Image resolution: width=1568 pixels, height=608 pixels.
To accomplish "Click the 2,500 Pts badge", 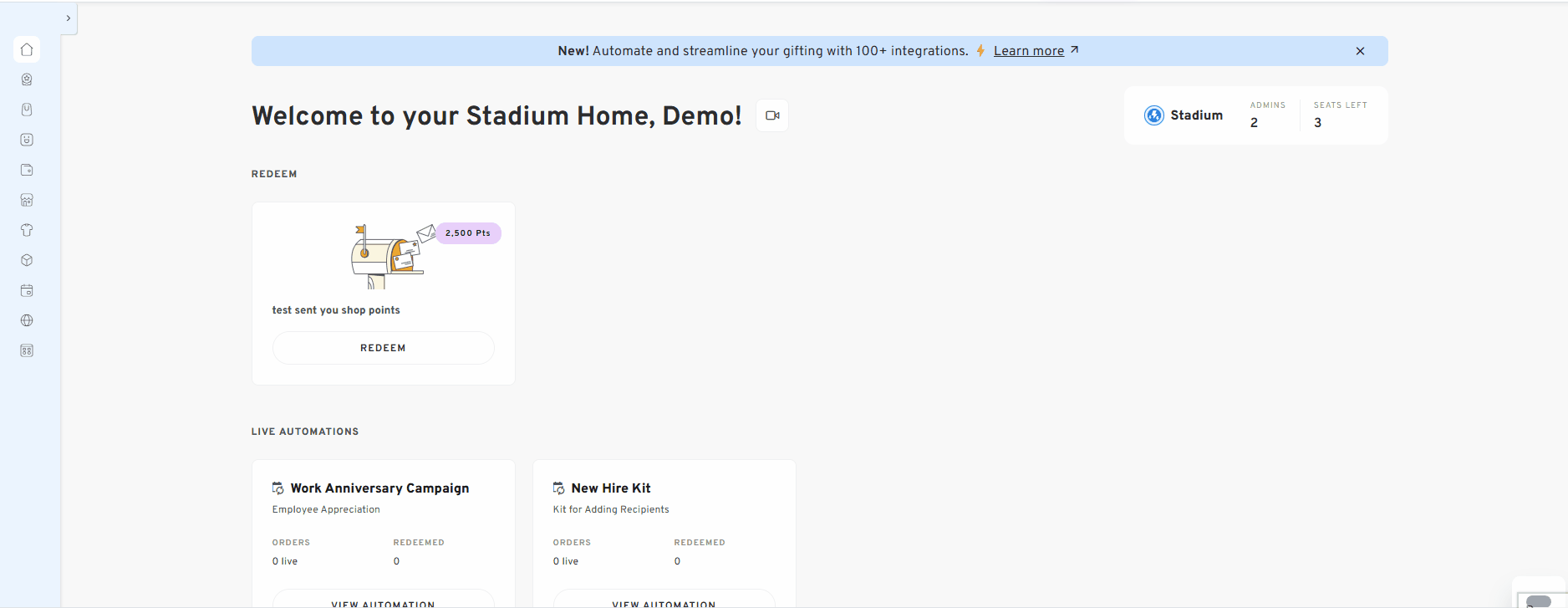I will 468,233.
